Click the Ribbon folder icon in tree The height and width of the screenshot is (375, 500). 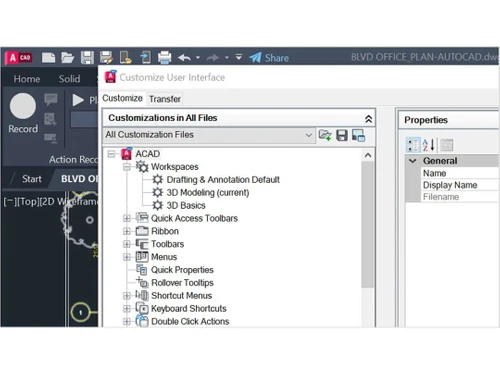(142, 231)
